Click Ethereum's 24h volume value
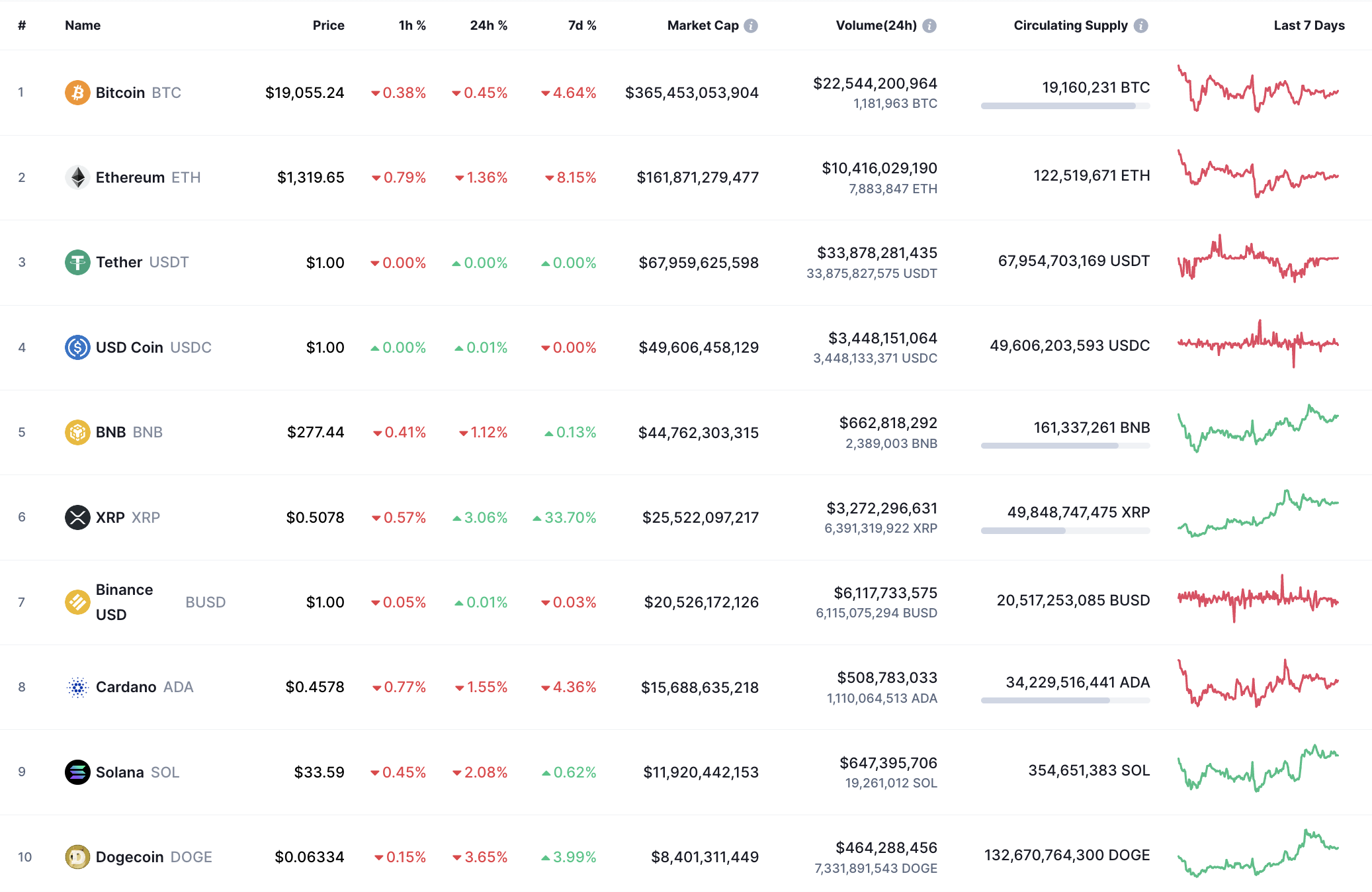Viewport: 1372px width, 892px height. pyautogui.click(x=879, y=169)
